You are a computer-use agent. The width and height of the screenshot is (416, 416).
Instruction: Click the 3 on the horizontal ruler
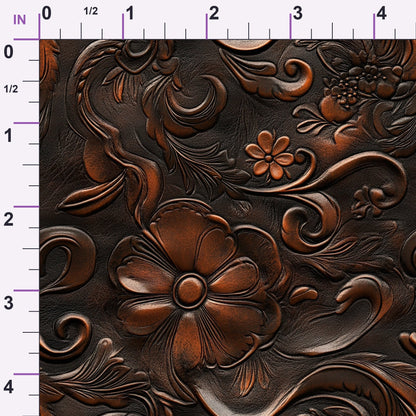pyautogui.click(x=298, y=13)
